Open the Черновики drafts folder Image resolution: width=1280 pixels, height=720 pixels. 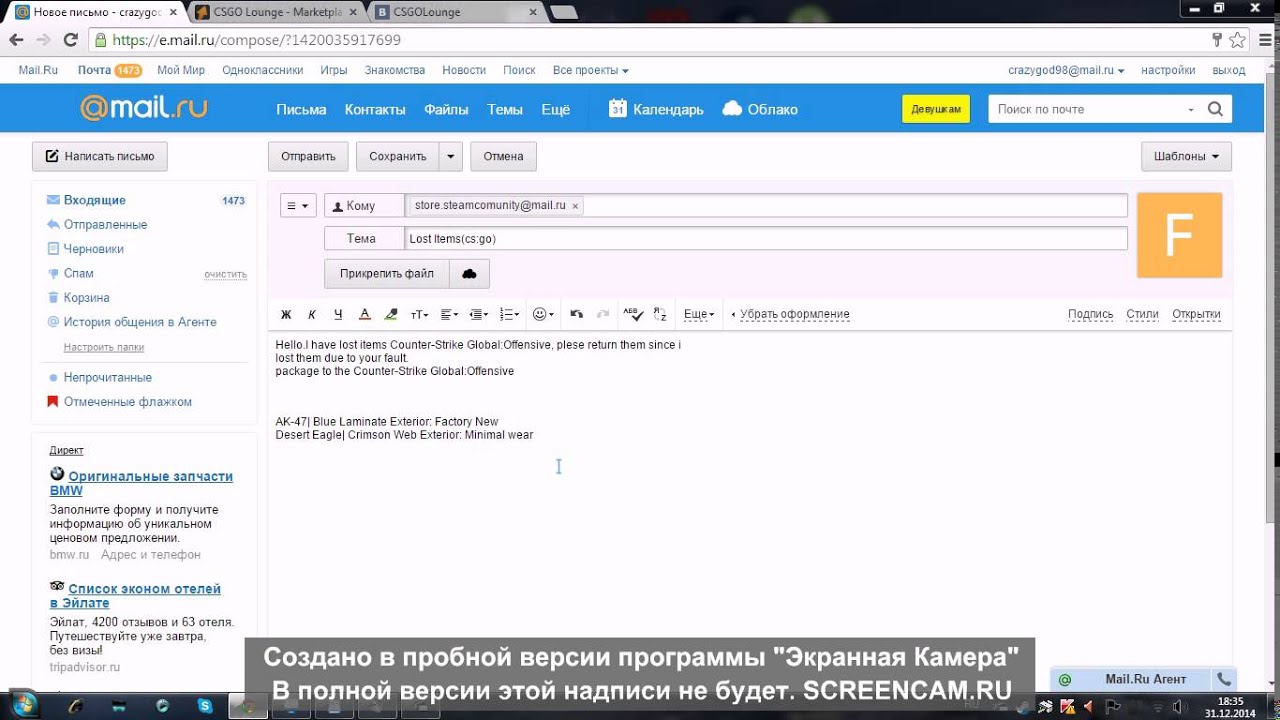point(94,249)
